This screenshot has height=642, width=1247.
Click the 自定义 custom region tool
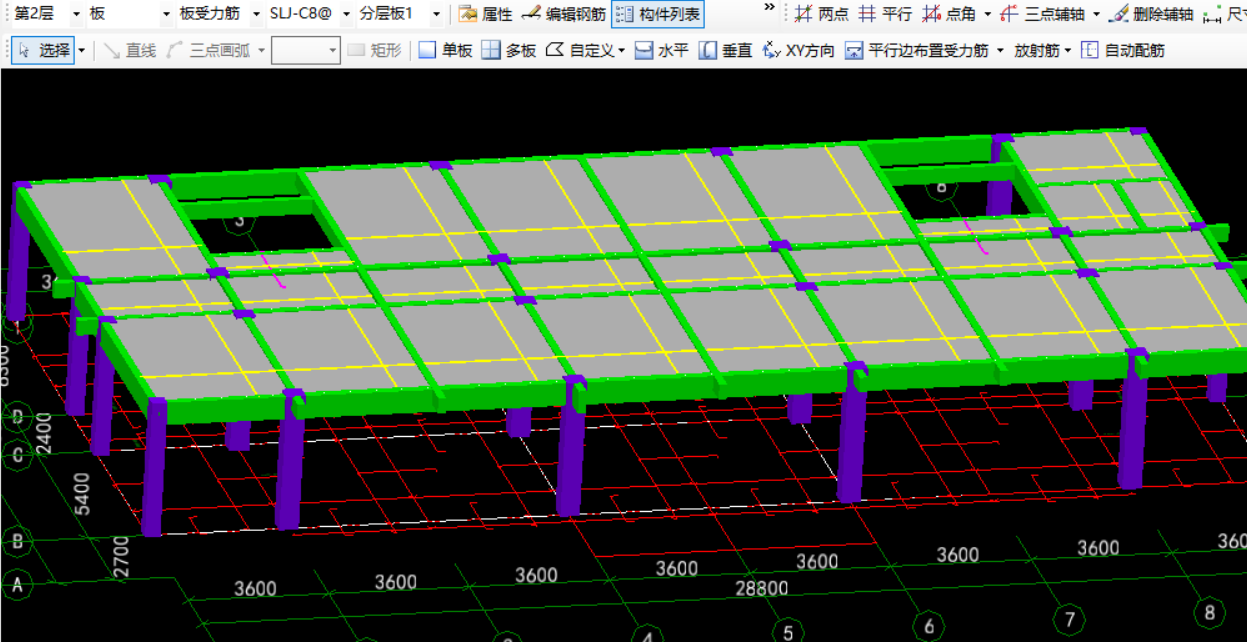click(x=580, y=50)
